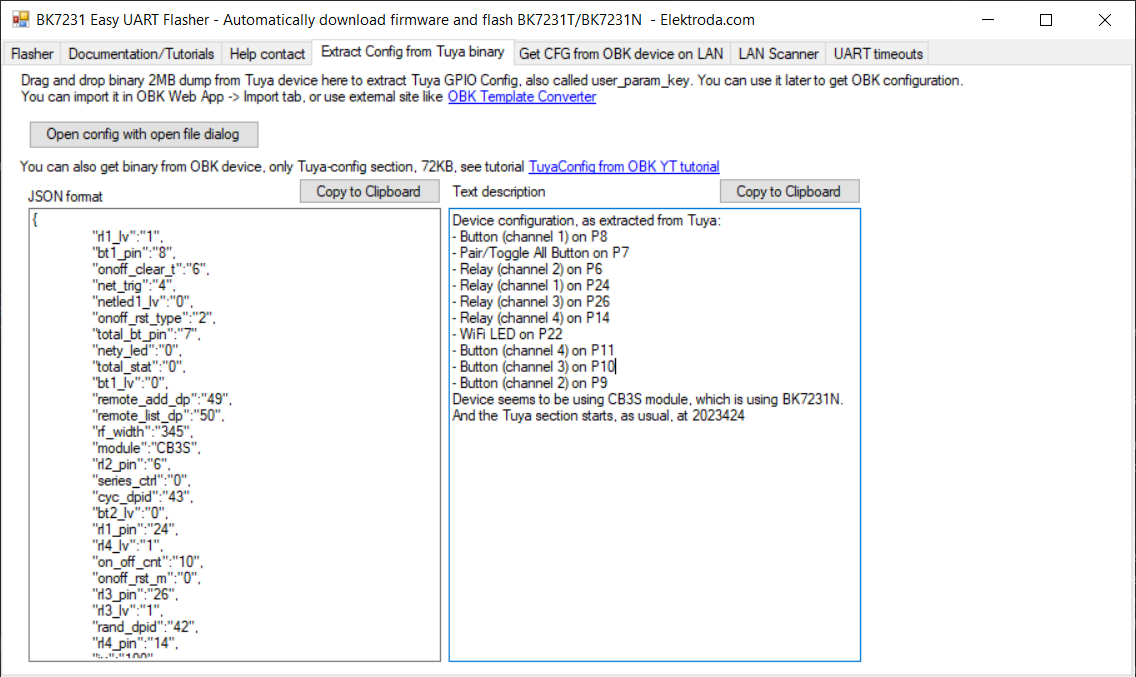Click 'Pair/Toggle All Button on P7' line
Screen dimensions: 1136x677
(540, 253)
